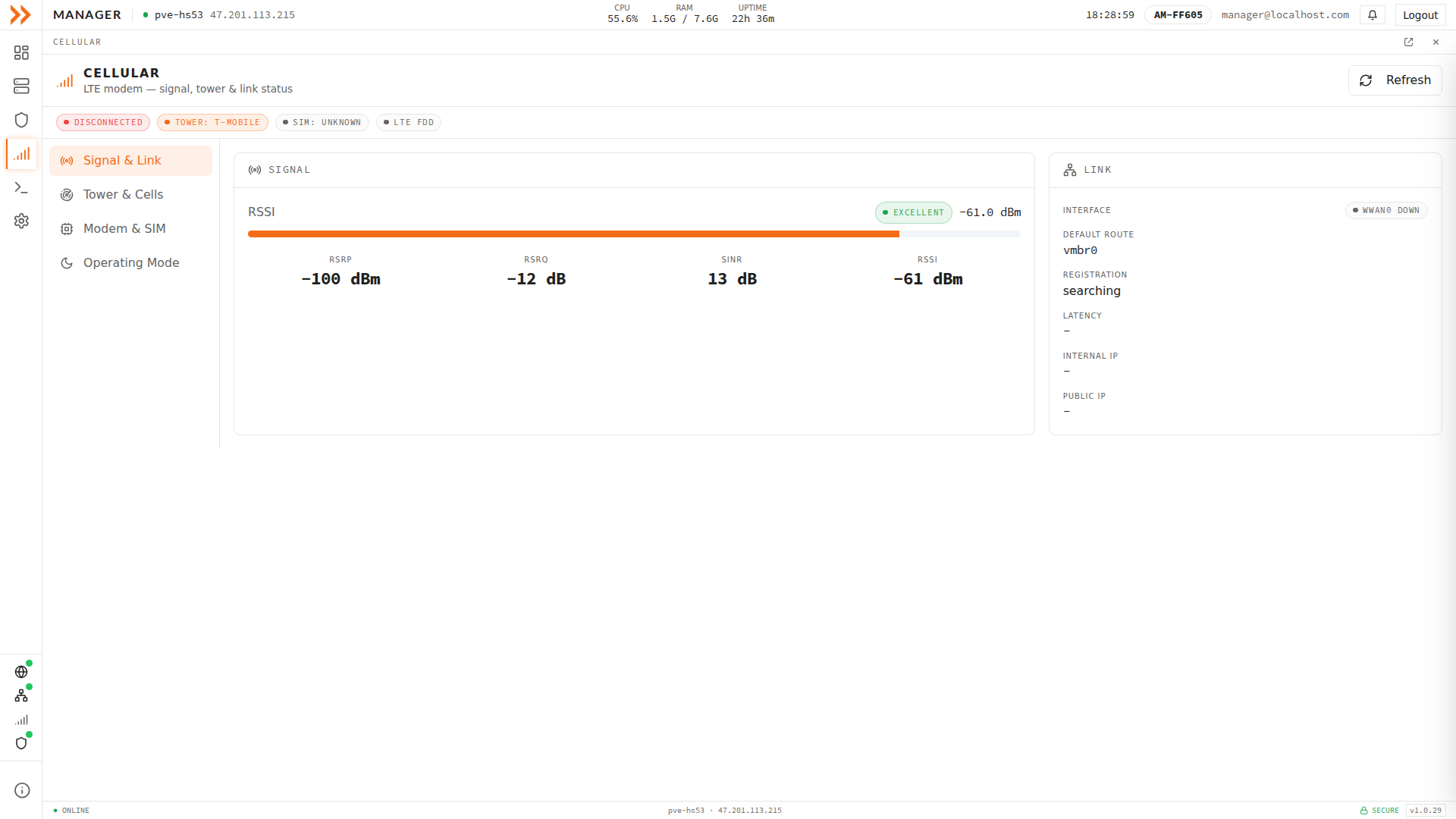The image size is (1456, 819).
Task: Click manager@localhost.com account text
Action: tap(1285, 14)
